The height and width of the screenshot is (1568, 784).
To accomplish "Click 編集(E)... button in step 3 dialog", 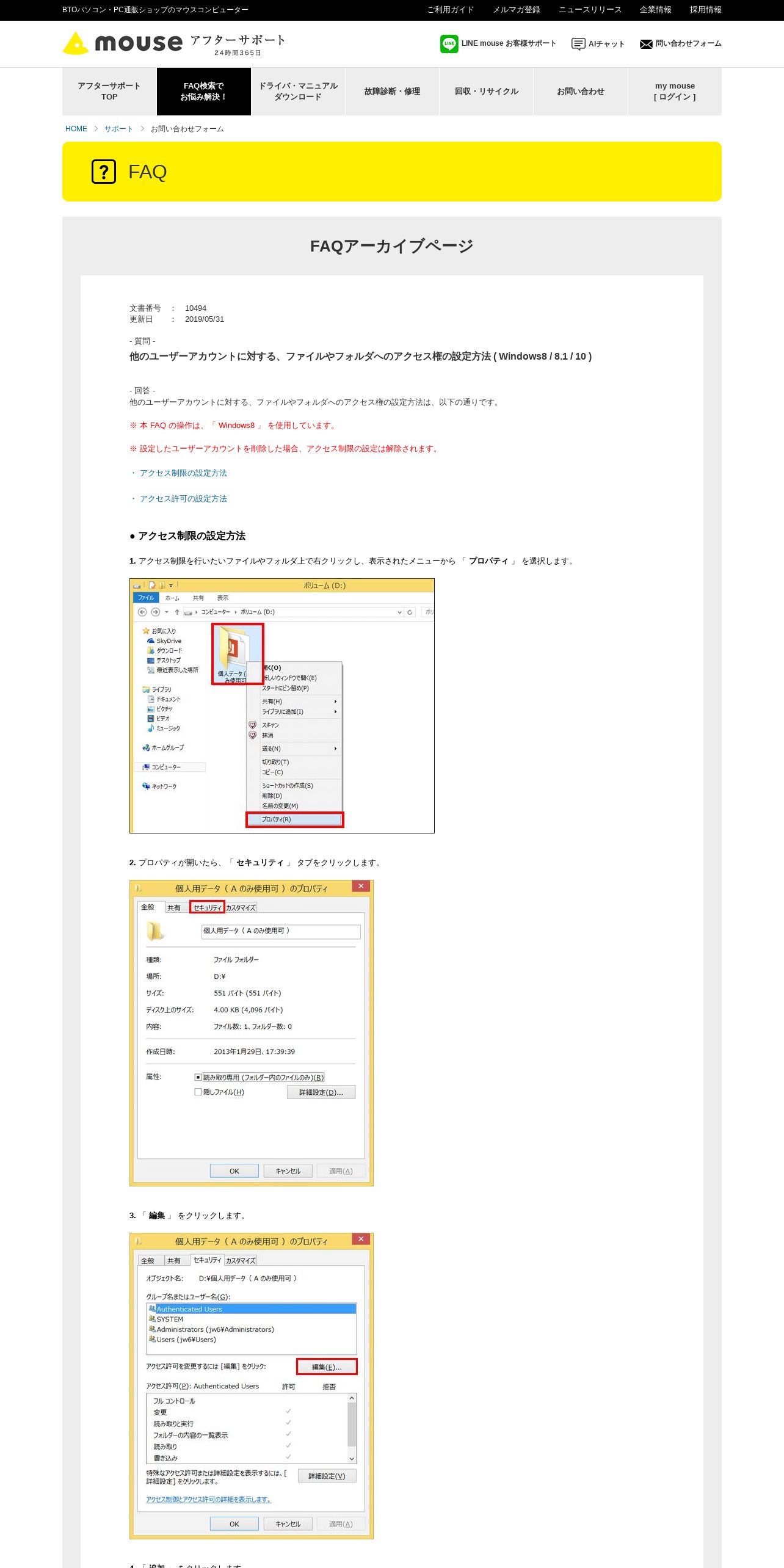I will point(327,1367).
